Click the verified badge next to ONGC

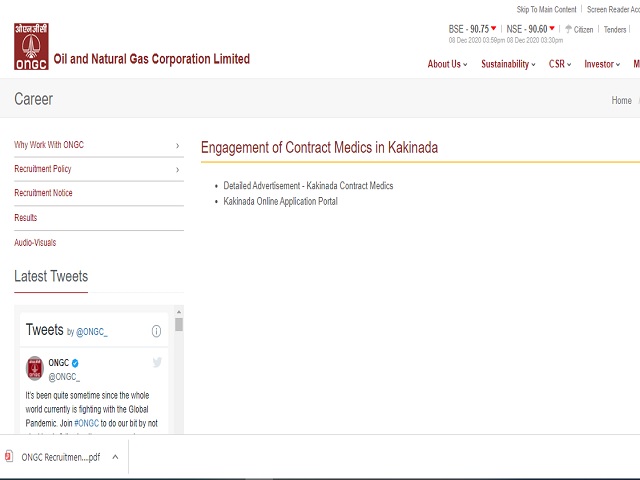[75, 363]
